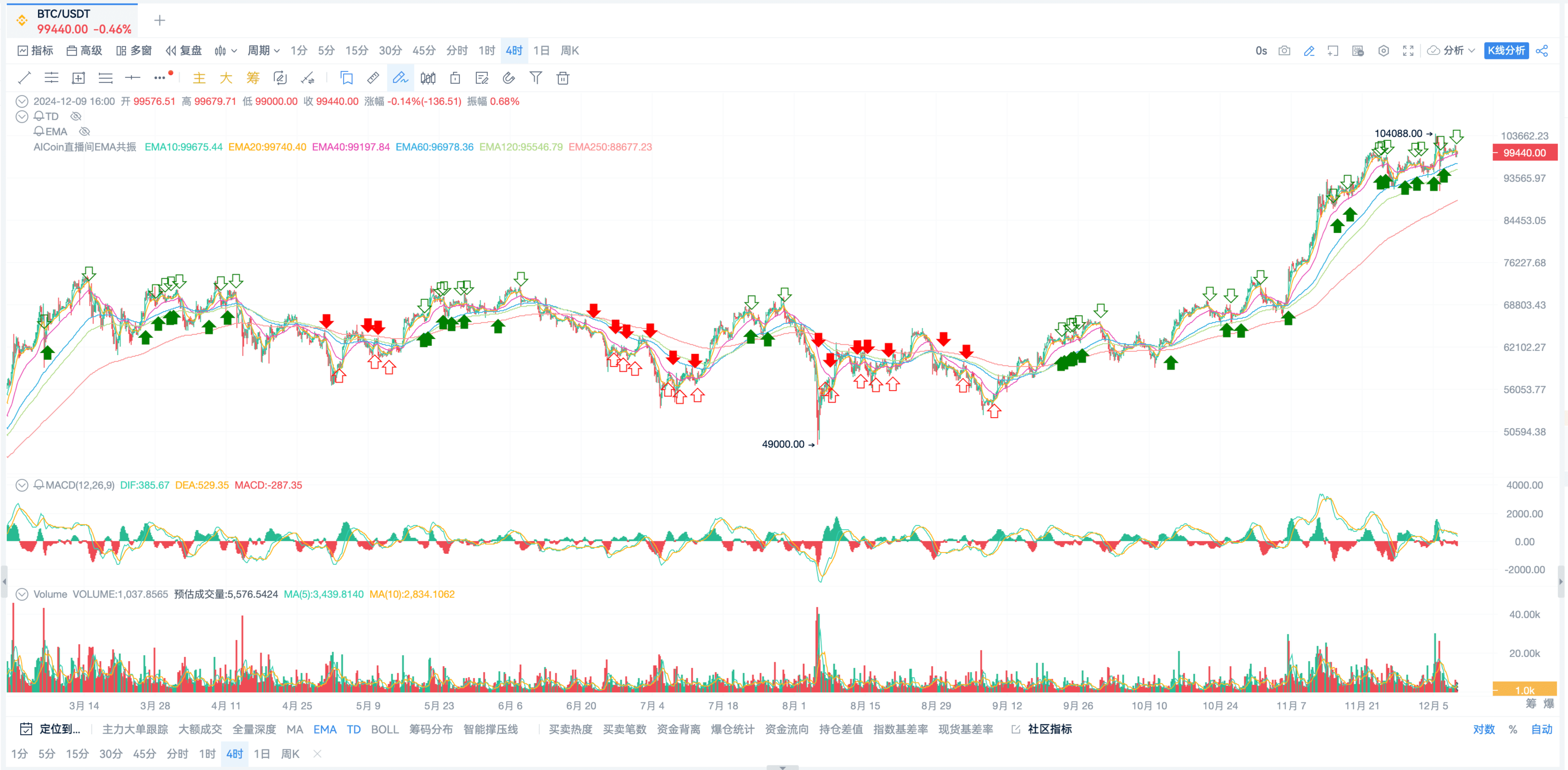Image resolution: width=1568 pixels, height=770 pixels.
Task: Select the ruler measuring tool
Action: [x=373, y=78]
